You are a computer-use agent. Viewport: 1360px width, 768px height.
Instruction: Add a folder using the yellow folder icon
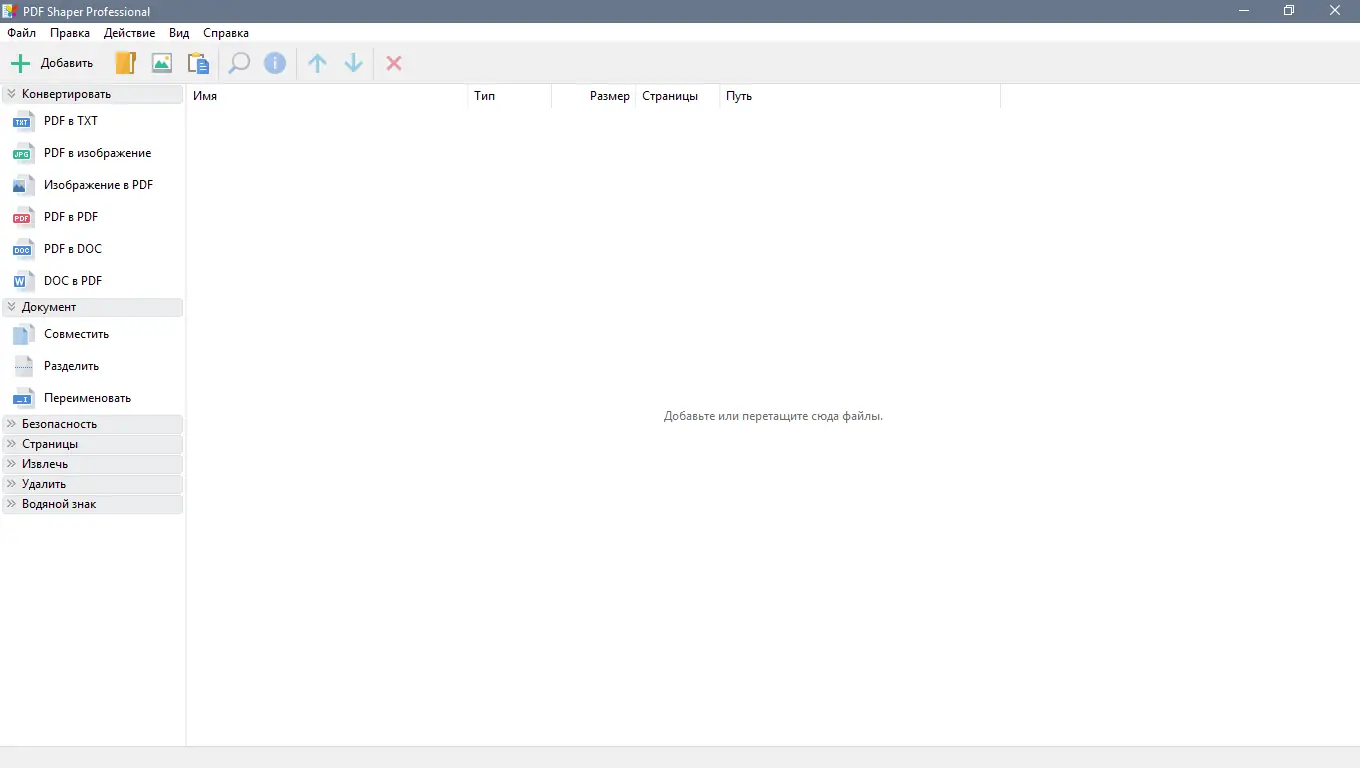coord(125,63)
